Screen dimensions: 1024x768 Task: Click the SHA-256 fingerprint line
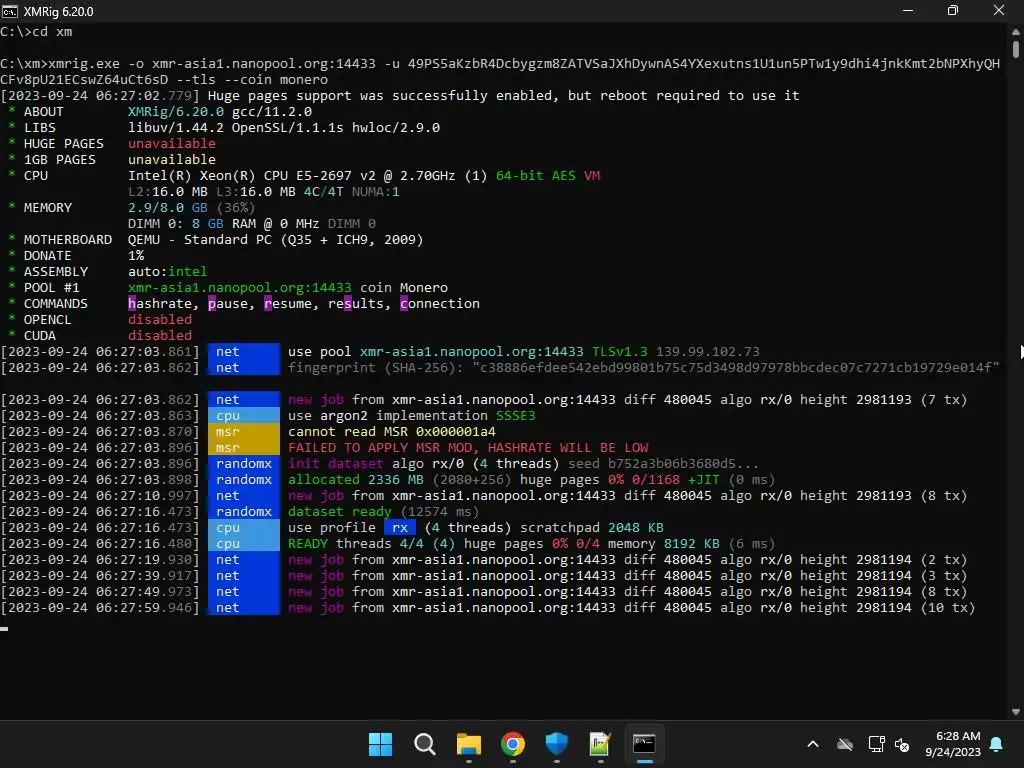tap(643, 368)
